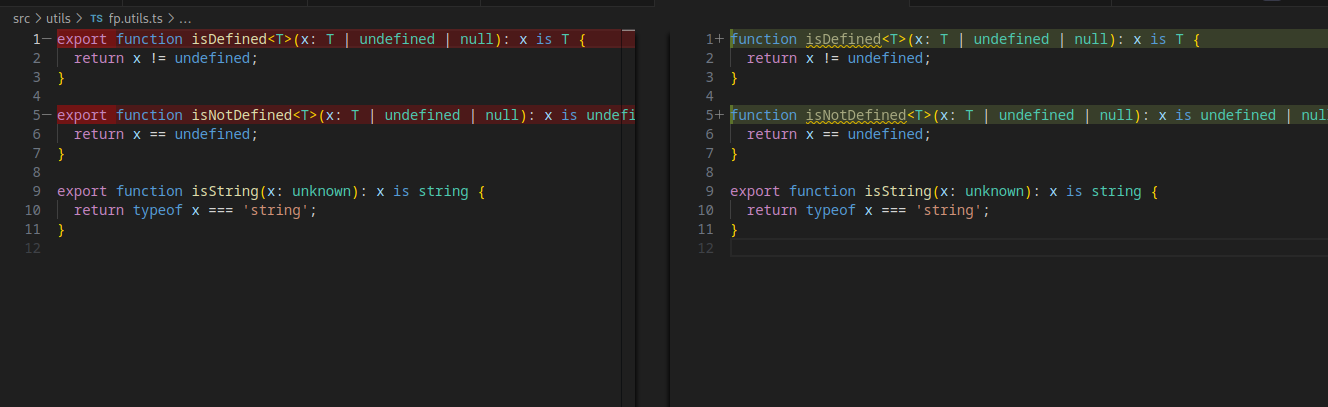Viewport: 1328px width, 407px height.
Task: Click line number 9 in the left pane
Action: tap(36, 191)
